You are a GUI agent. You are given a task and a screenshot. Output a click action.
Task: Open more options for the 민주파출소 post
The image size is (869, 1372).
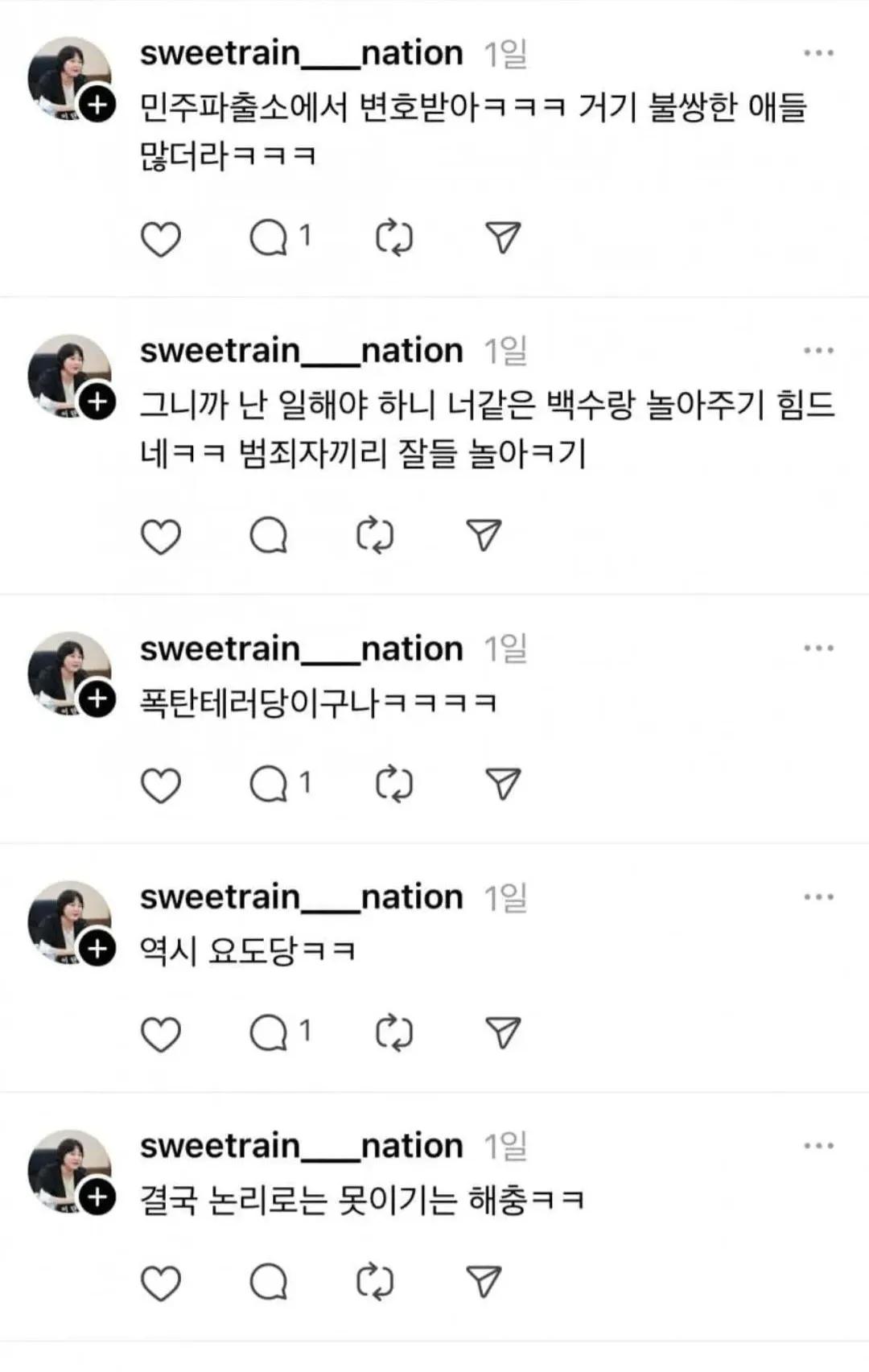(x=818, y=53)
